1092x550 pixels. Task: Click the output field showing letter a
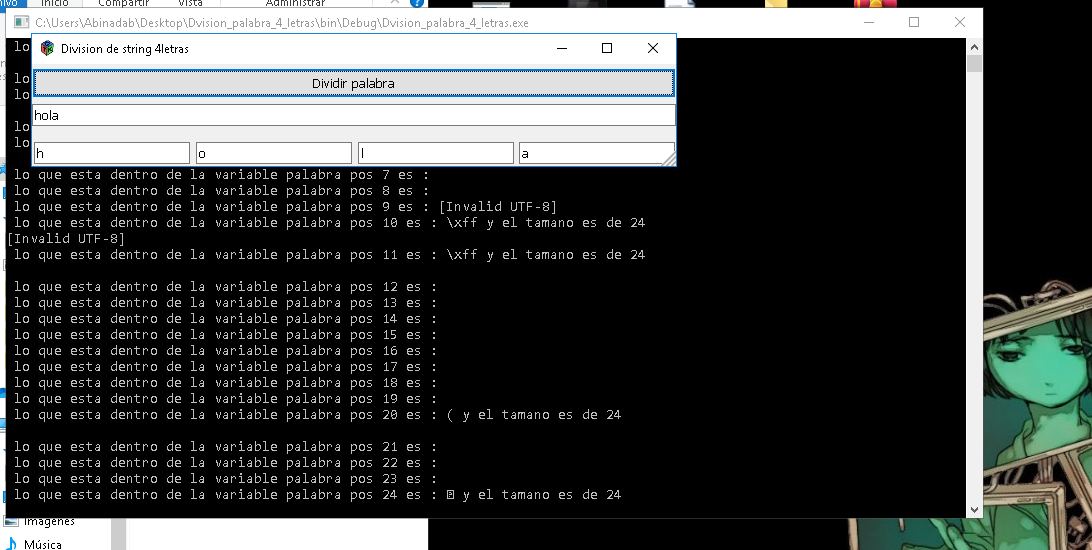597,153
